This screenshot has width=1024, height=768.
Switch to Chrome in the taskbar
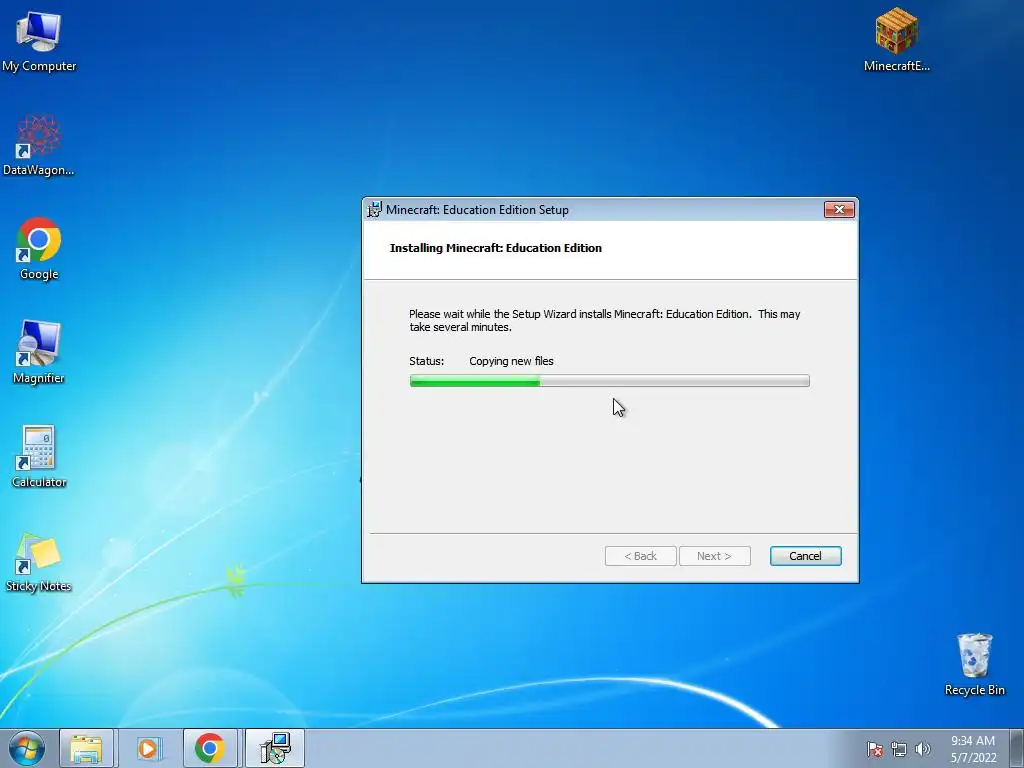[210, 748]
